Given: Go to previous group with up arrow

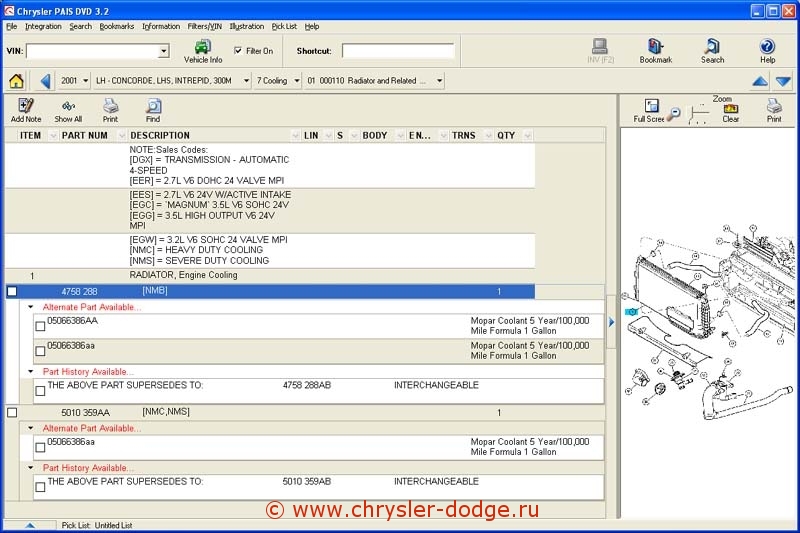Looking at the screenshot, I should 760,81.
